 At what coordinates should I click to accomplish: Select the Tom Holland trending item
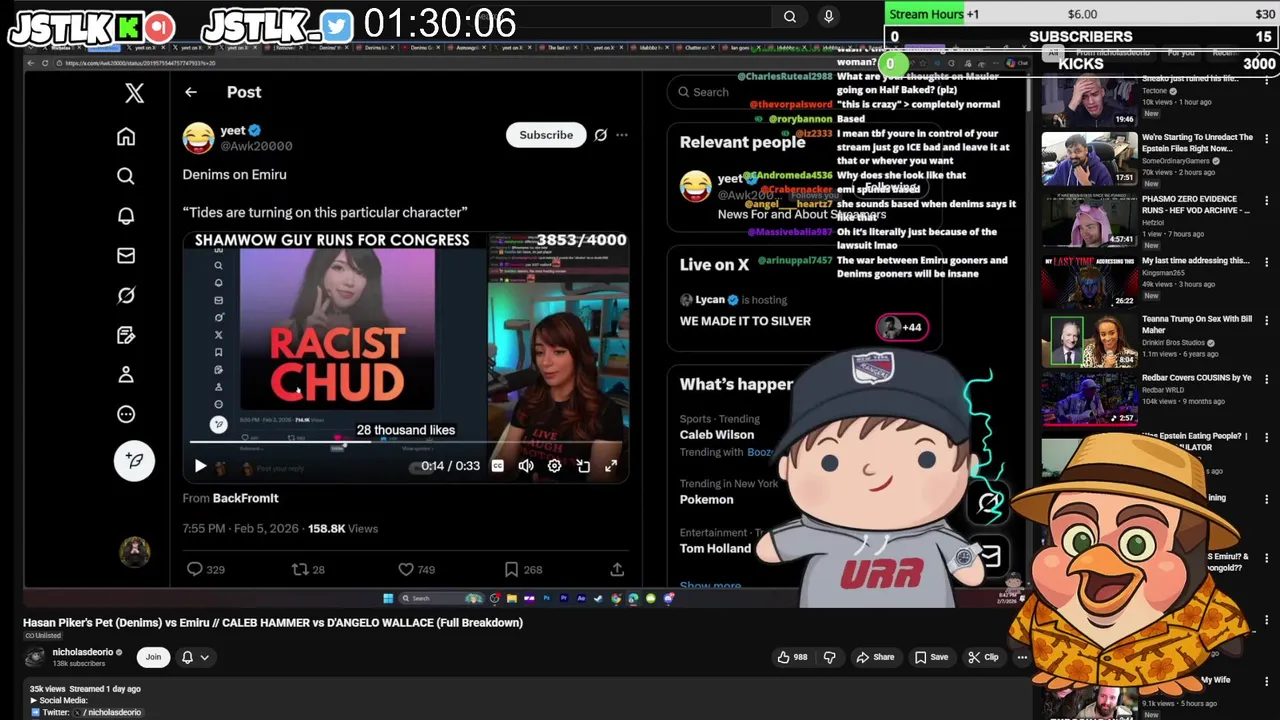715,548
